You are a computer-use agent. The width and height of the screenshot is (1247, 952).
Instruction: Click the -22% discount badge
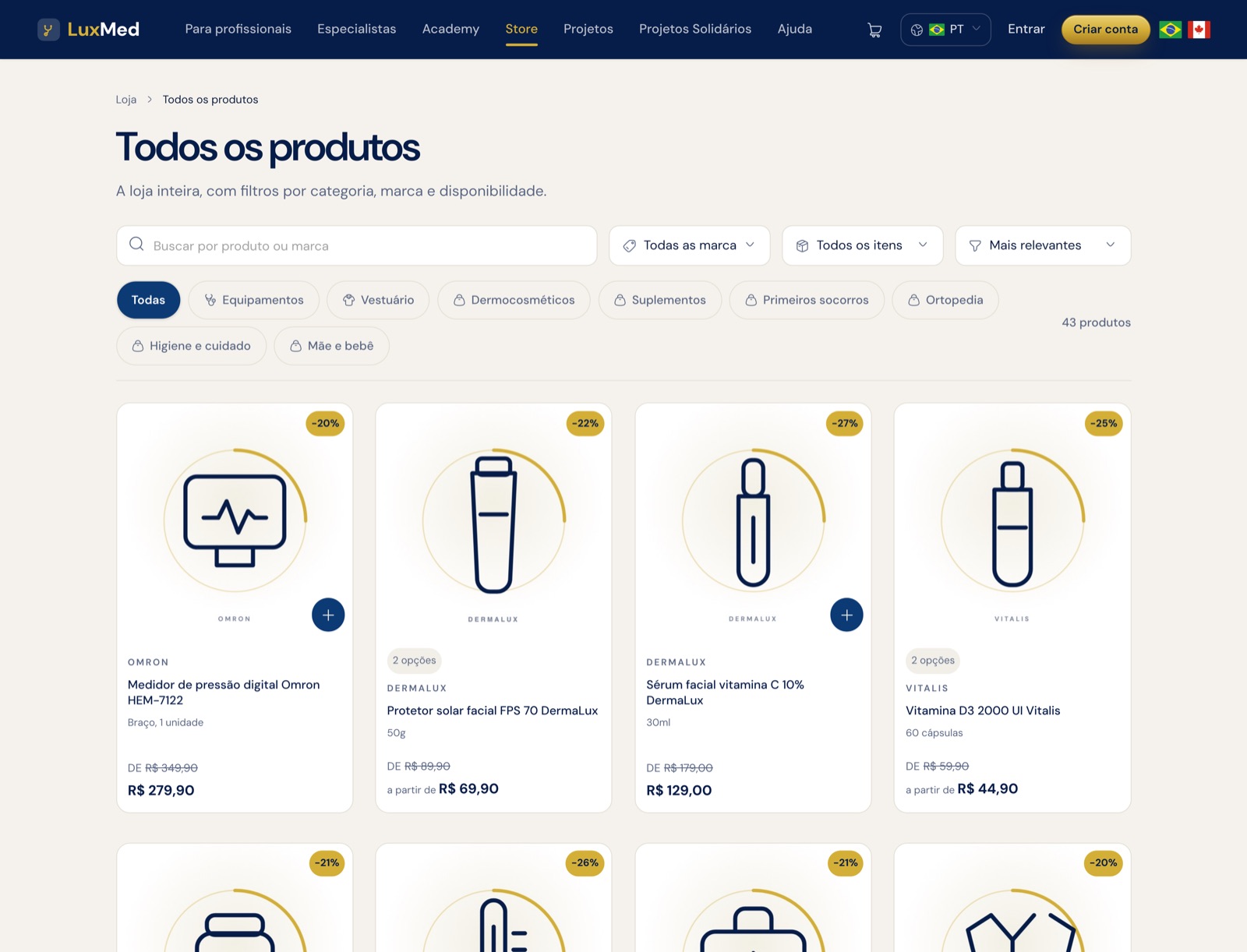pyautogui.click(x=585, y=423)
